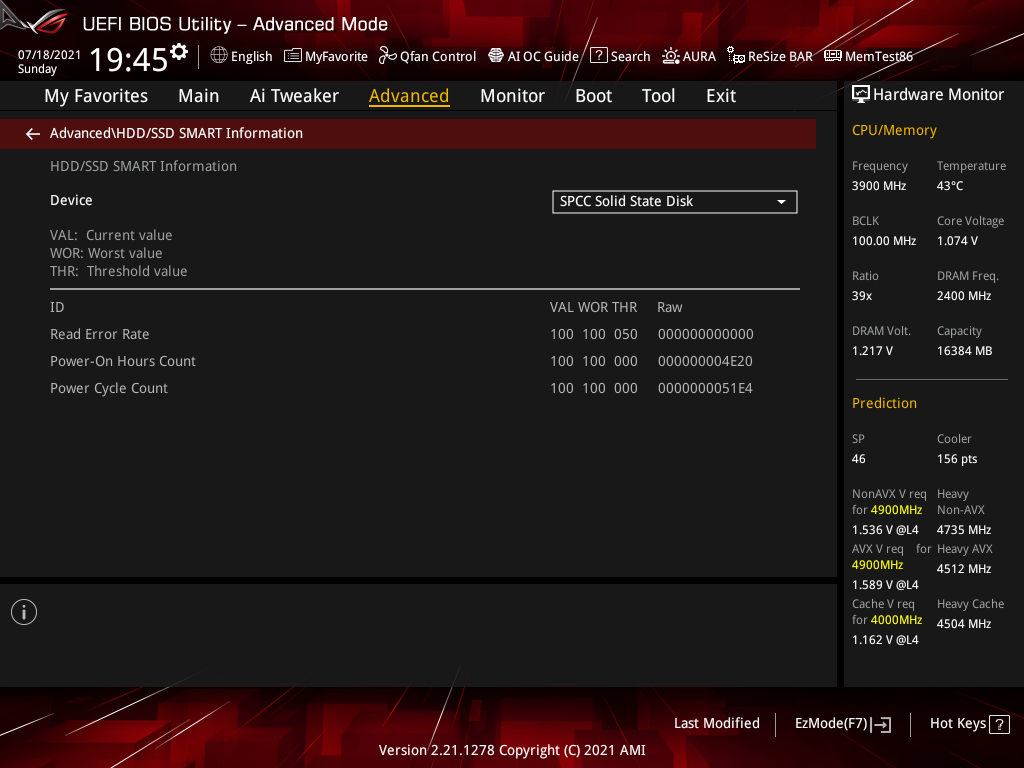
Task: Switch to the Monitor tab
Action: point(512,95)
